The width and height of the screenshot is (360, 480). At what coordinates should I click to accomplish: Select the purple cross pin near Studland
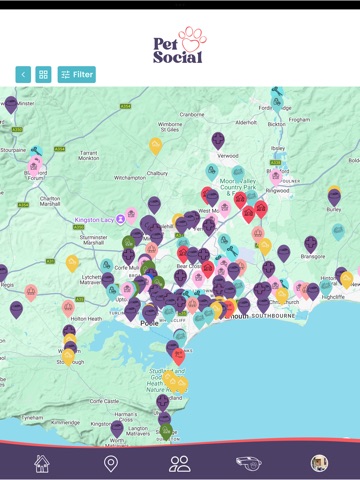(163, 402)
